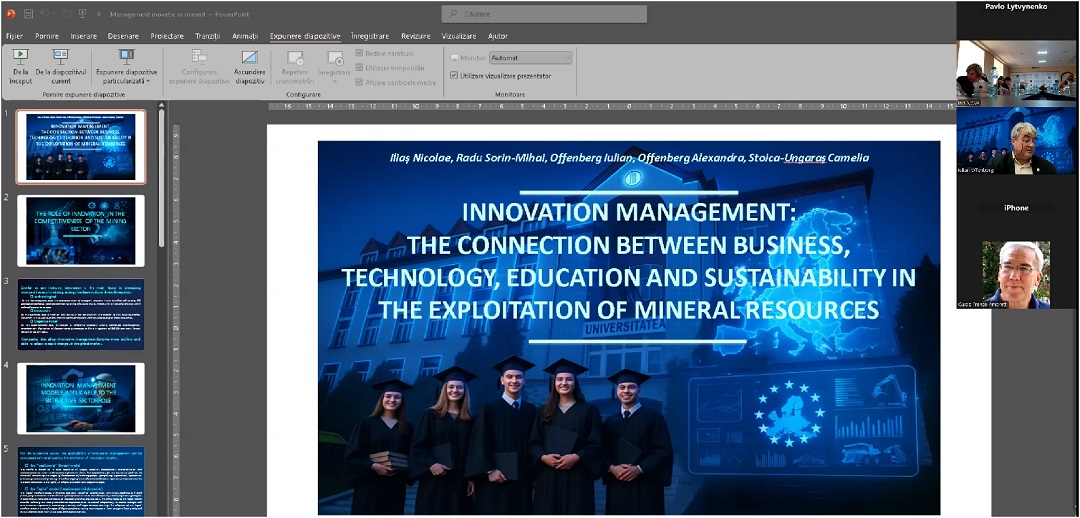
Task: Open the Fișier menu
Action: (14, 36)
